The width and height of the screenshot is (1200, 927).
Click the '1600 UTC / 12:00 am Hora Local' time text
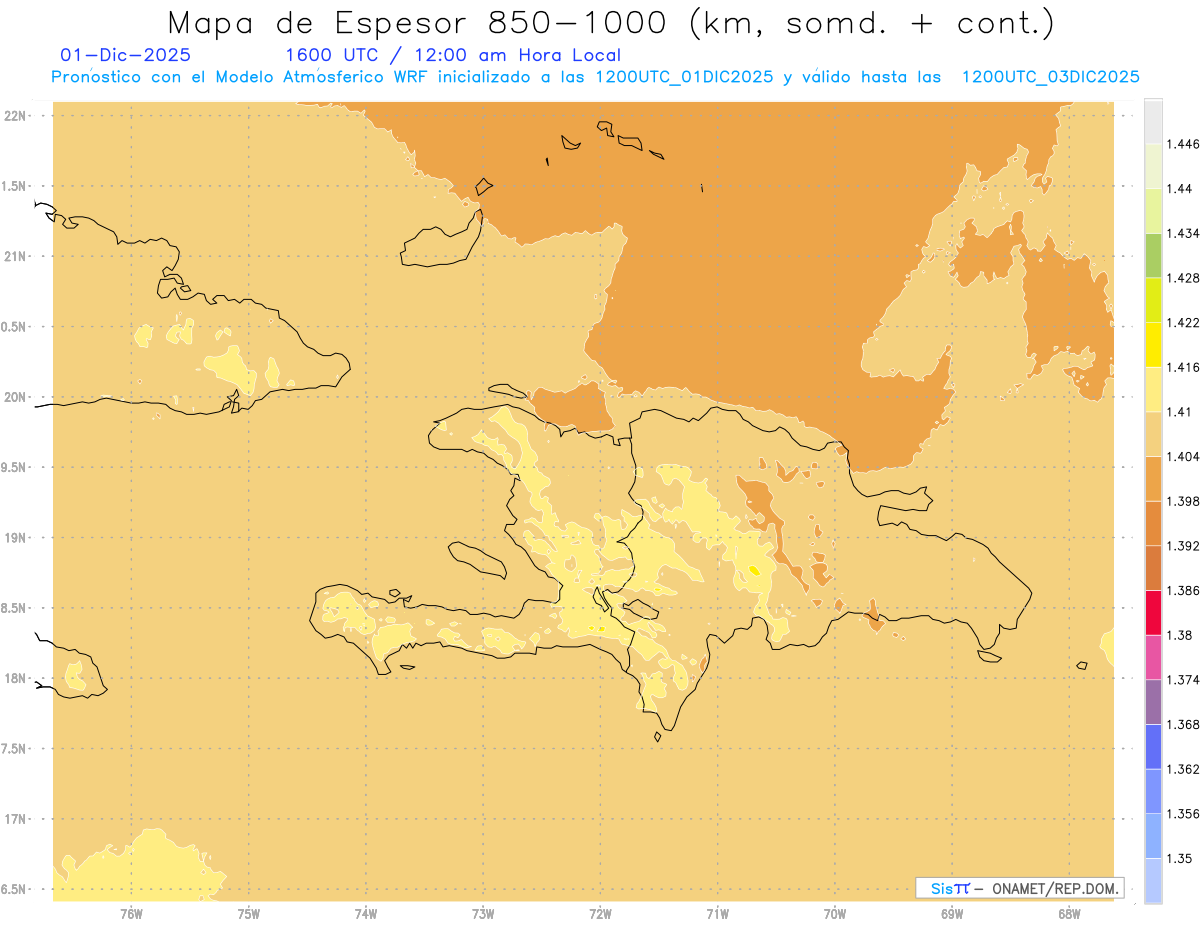pyautogui.click(x=453, y=56)
